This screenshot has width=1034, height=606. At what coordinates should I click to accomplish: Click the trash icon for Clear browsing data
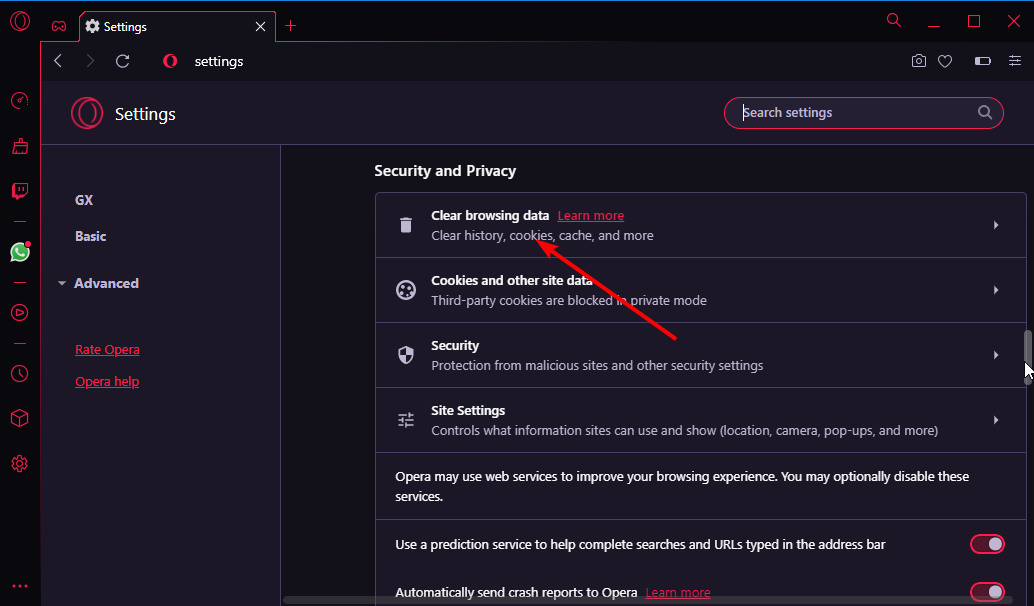(406, 225)
